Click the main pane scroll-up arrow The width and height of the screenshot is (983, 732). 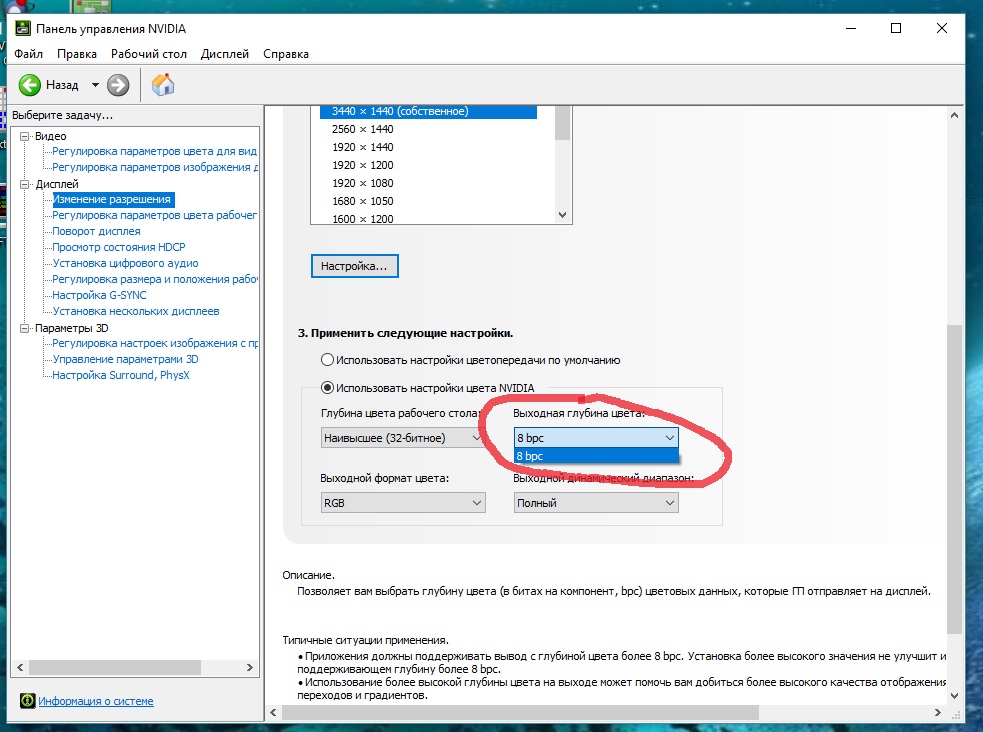click(954, 115)
